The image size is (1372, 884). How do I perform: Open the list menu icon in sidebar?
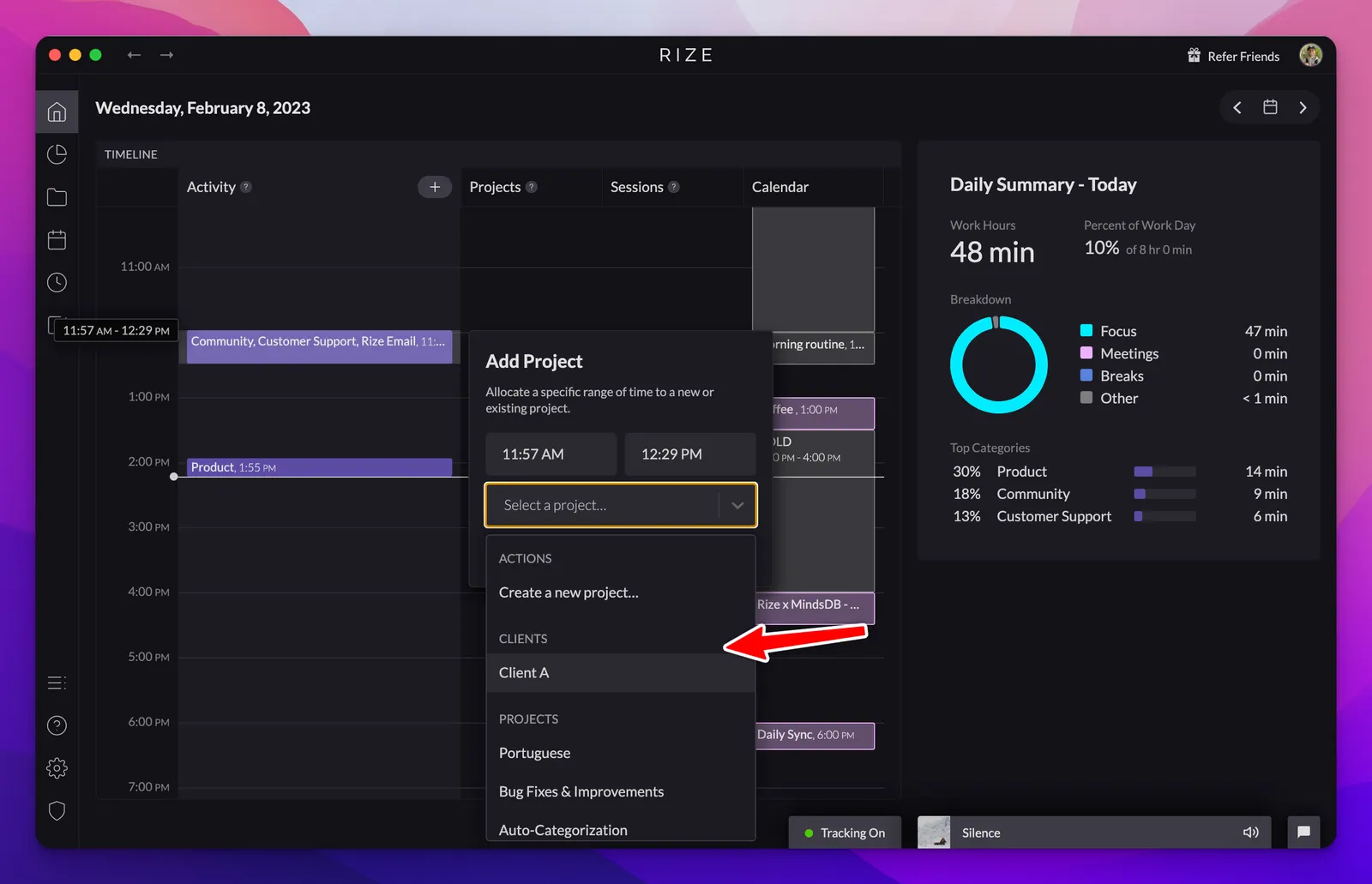point(57,683)
